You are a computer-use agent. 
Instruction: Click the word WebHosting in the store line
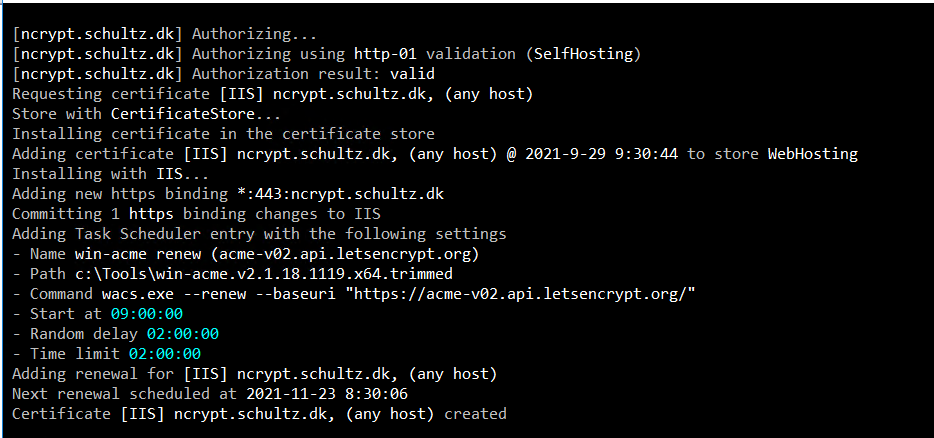(812, 154)
